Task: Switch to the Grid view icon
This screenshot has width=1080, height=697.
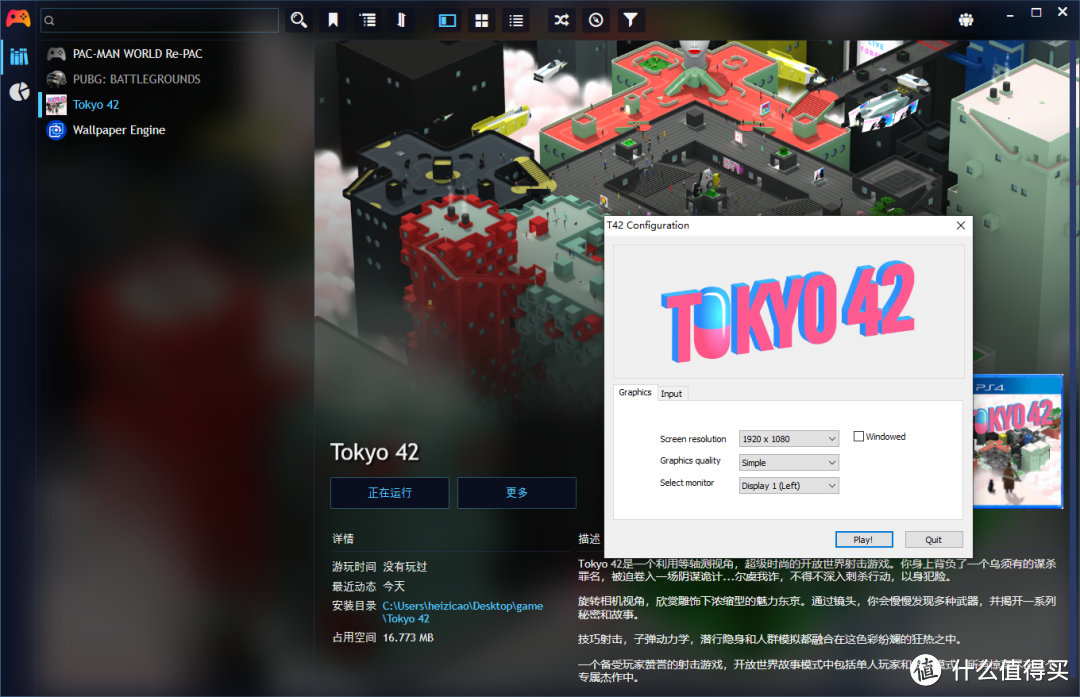Action: point(481,20)
